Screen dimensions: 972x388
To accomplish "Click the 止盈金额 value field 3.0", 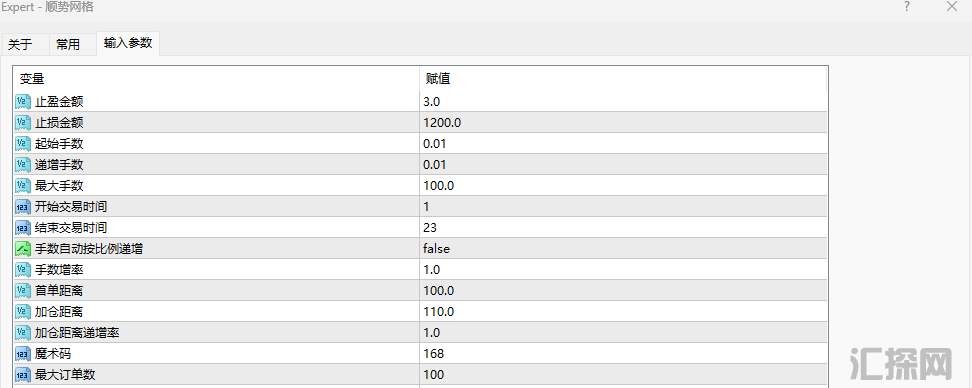I will point(623,102).
